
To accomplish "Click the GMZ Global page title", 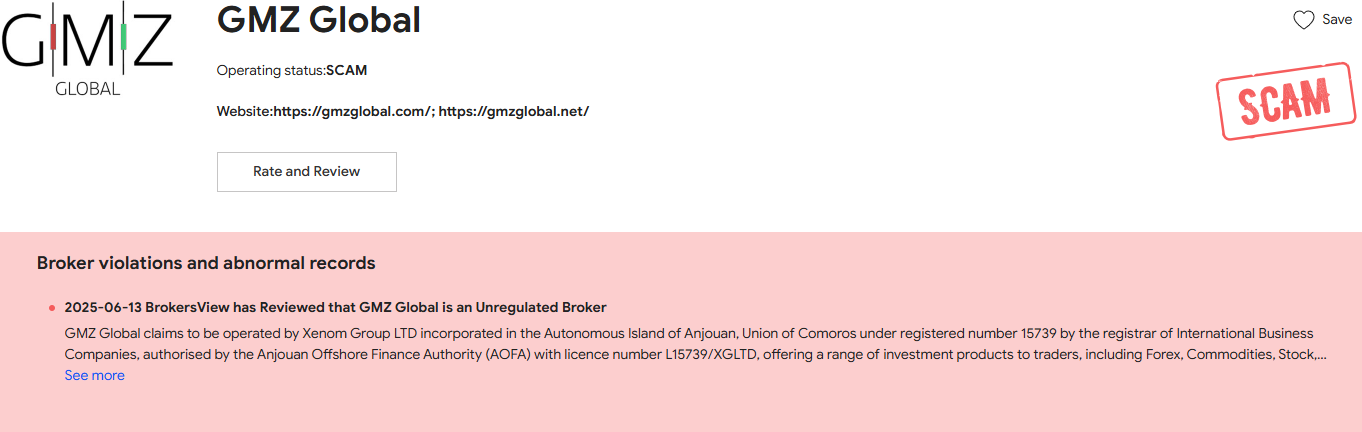I will [x=318, y=20].
